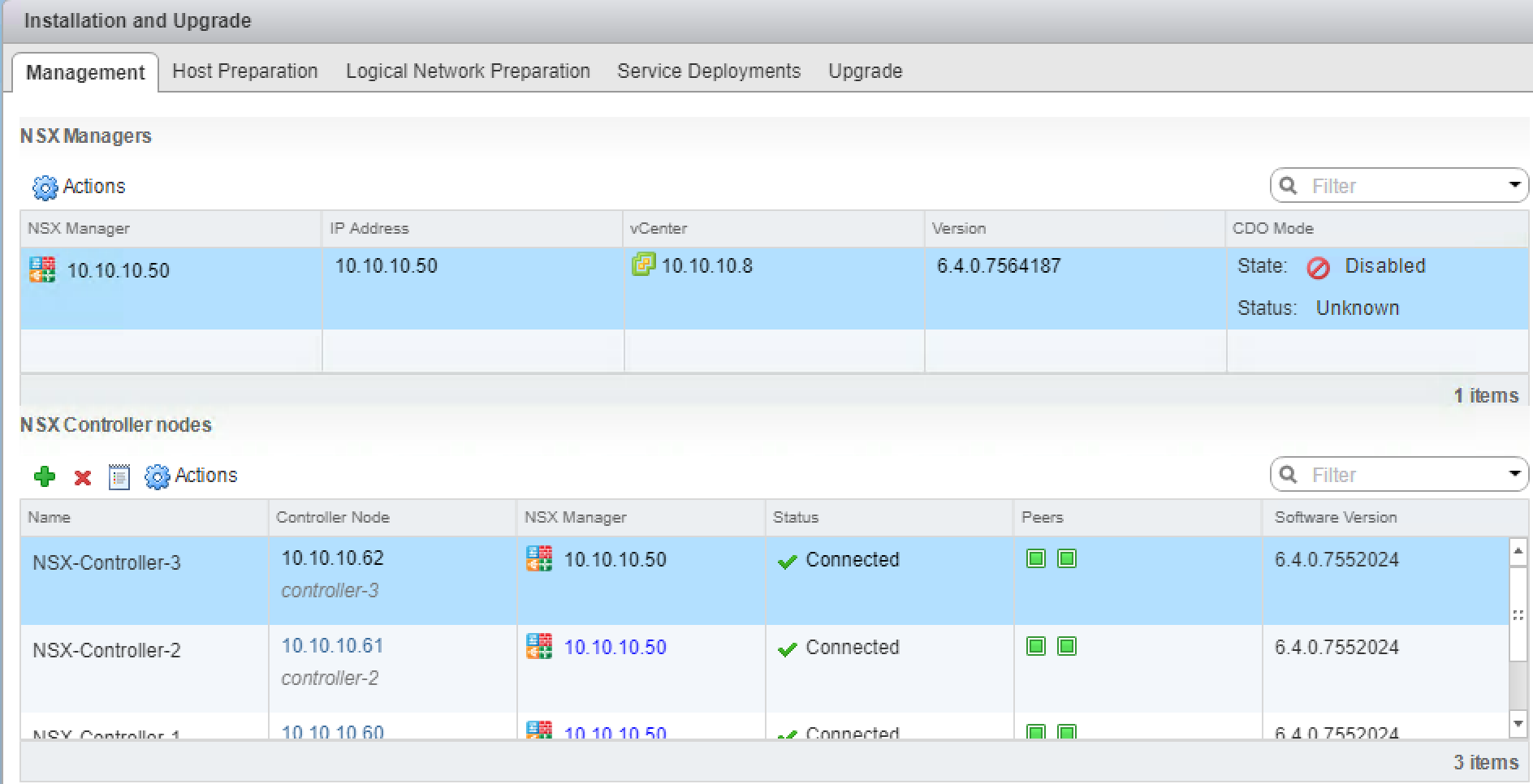Viewport: 1533px width, 784px height.
Task: Open Actions menu under NSX Controller nodes
Action: click(x=191, y=476)
